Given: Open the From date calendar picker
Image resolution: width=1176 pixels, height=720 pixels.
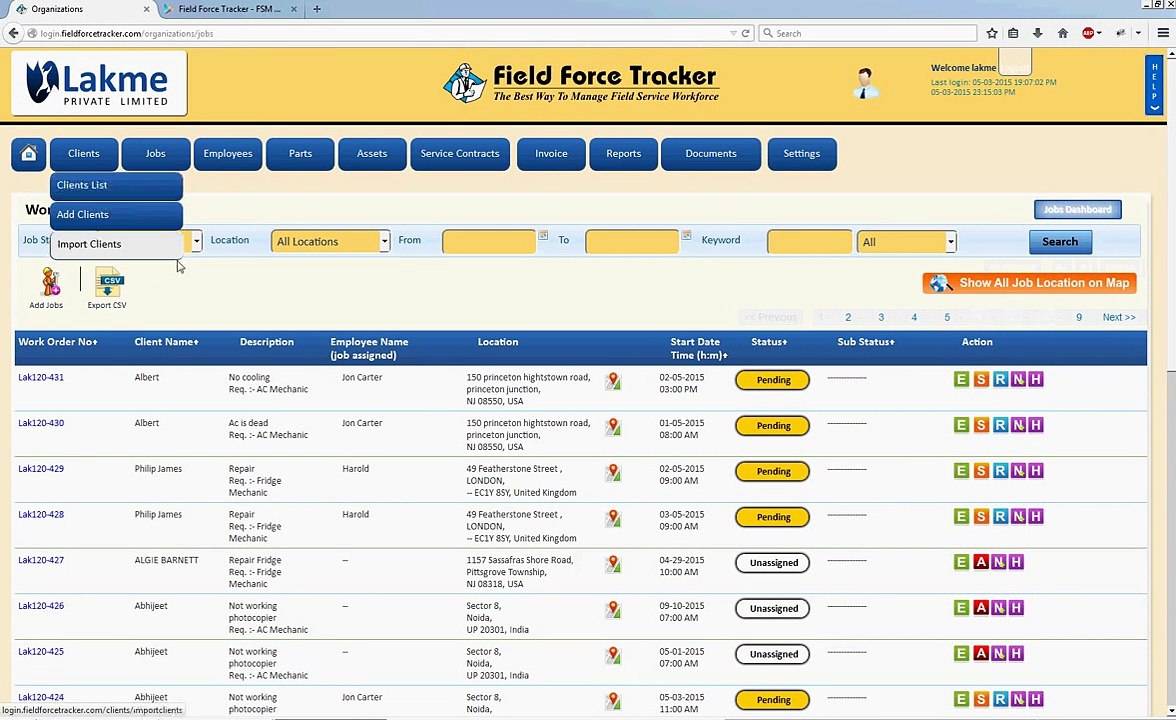Looking at the screenshot, I should [543, 236].
